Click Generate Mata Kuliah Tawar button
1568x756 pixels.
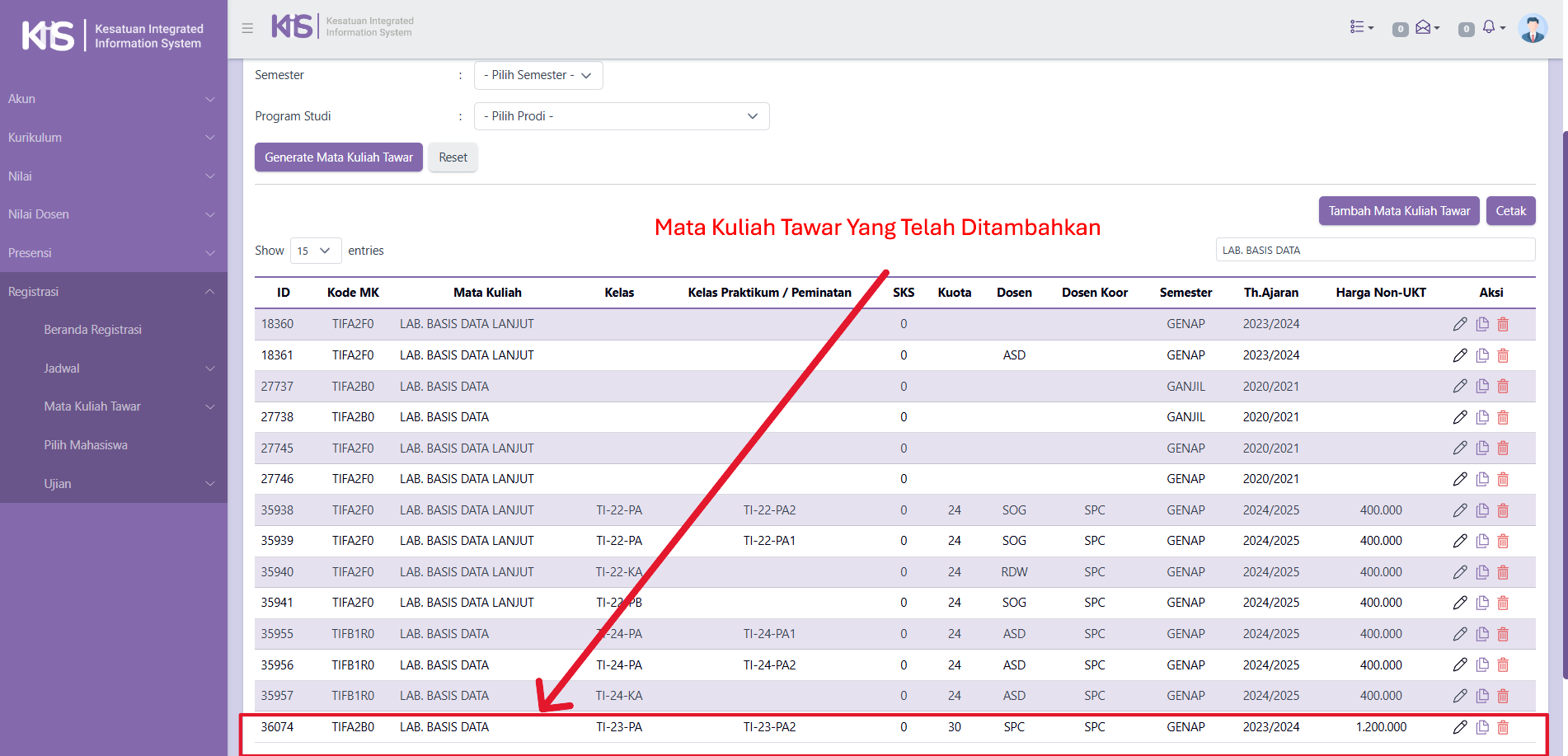coord(338,157)
